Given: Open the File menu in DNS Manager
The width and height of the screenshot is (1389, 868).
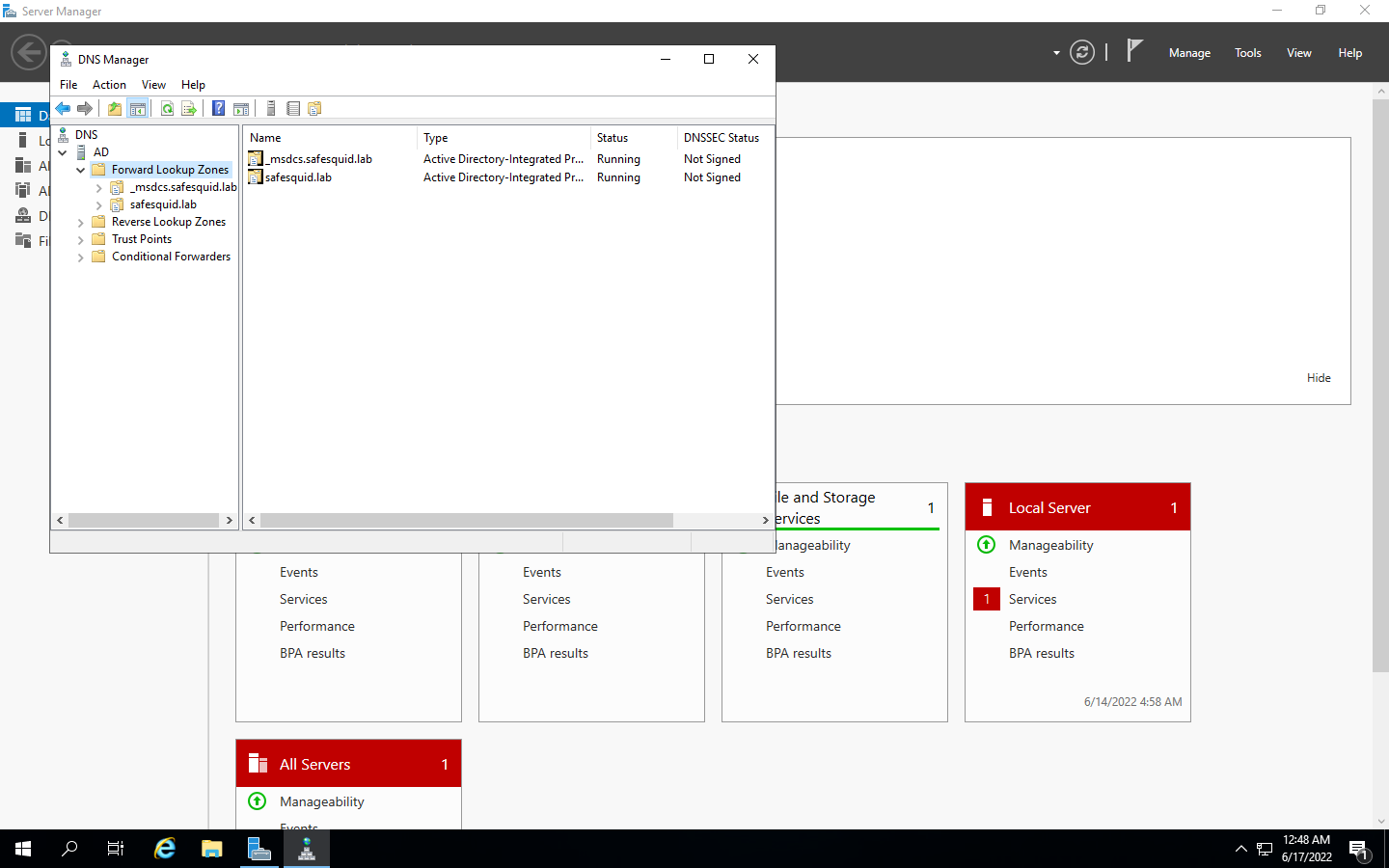Looking at the screenshot, I should 68,85.
